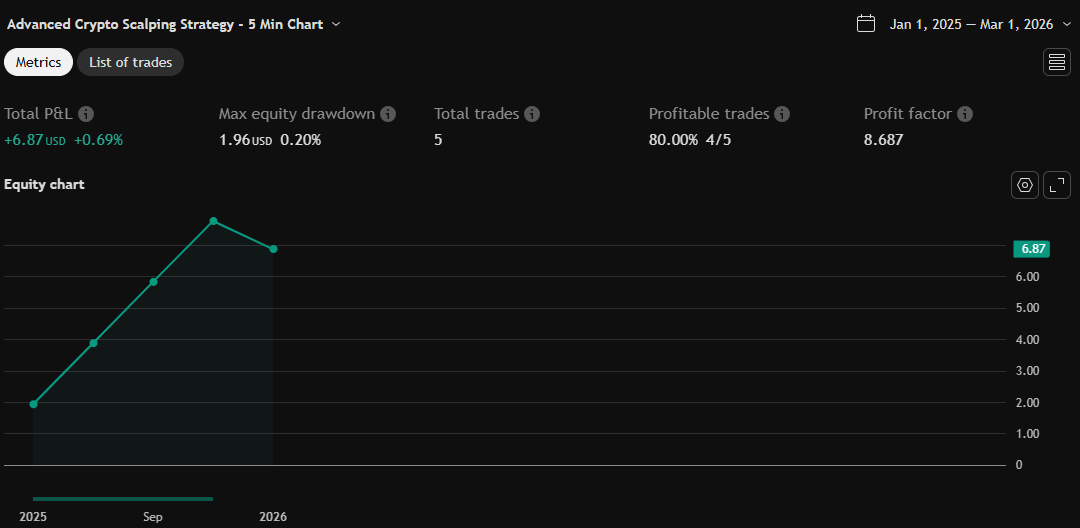Switch to the Metrics tab

[38, 62]
